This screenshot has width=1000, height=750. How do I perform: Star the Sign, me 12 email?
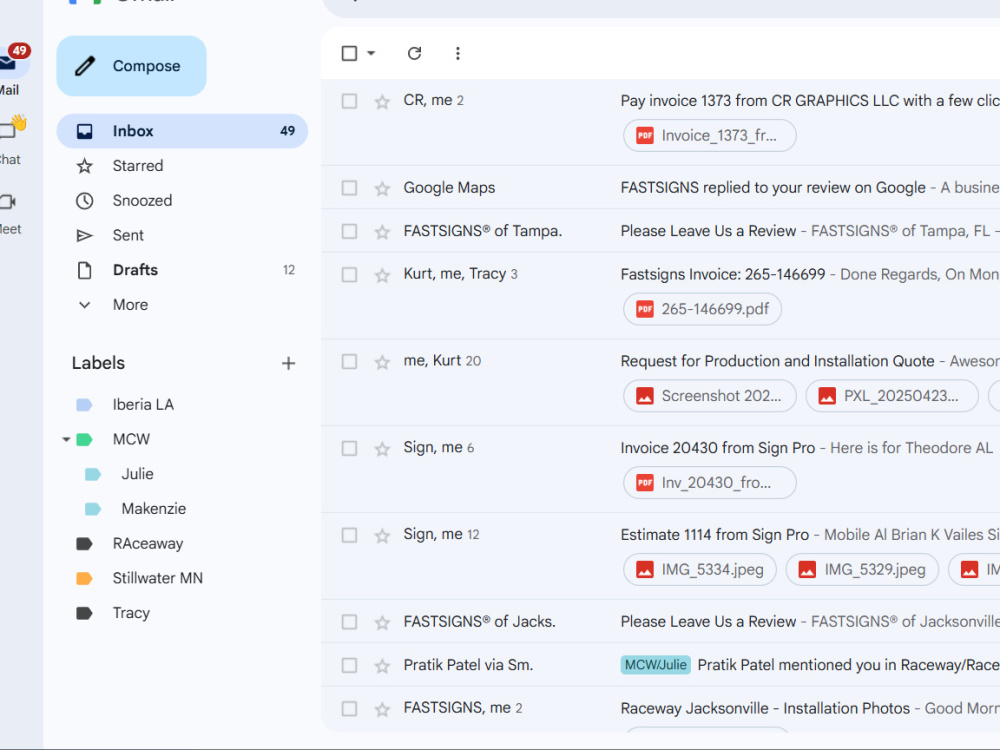tap(382, 535)
